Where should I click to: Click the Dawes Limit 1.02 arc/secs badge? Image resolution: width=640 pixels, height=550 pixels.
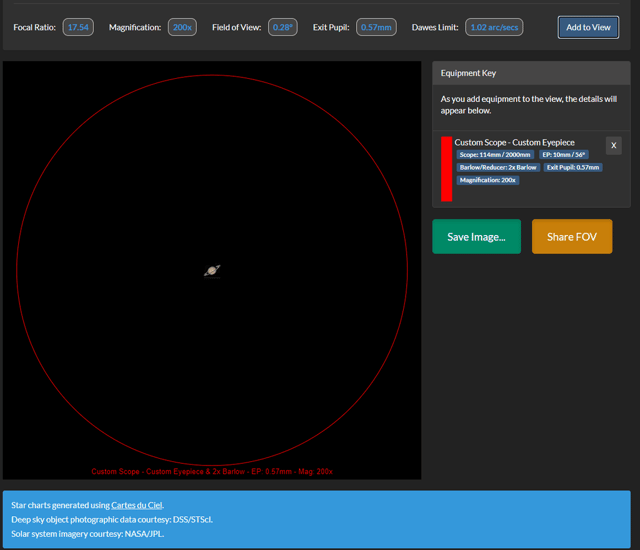click(x=494, y=27)
